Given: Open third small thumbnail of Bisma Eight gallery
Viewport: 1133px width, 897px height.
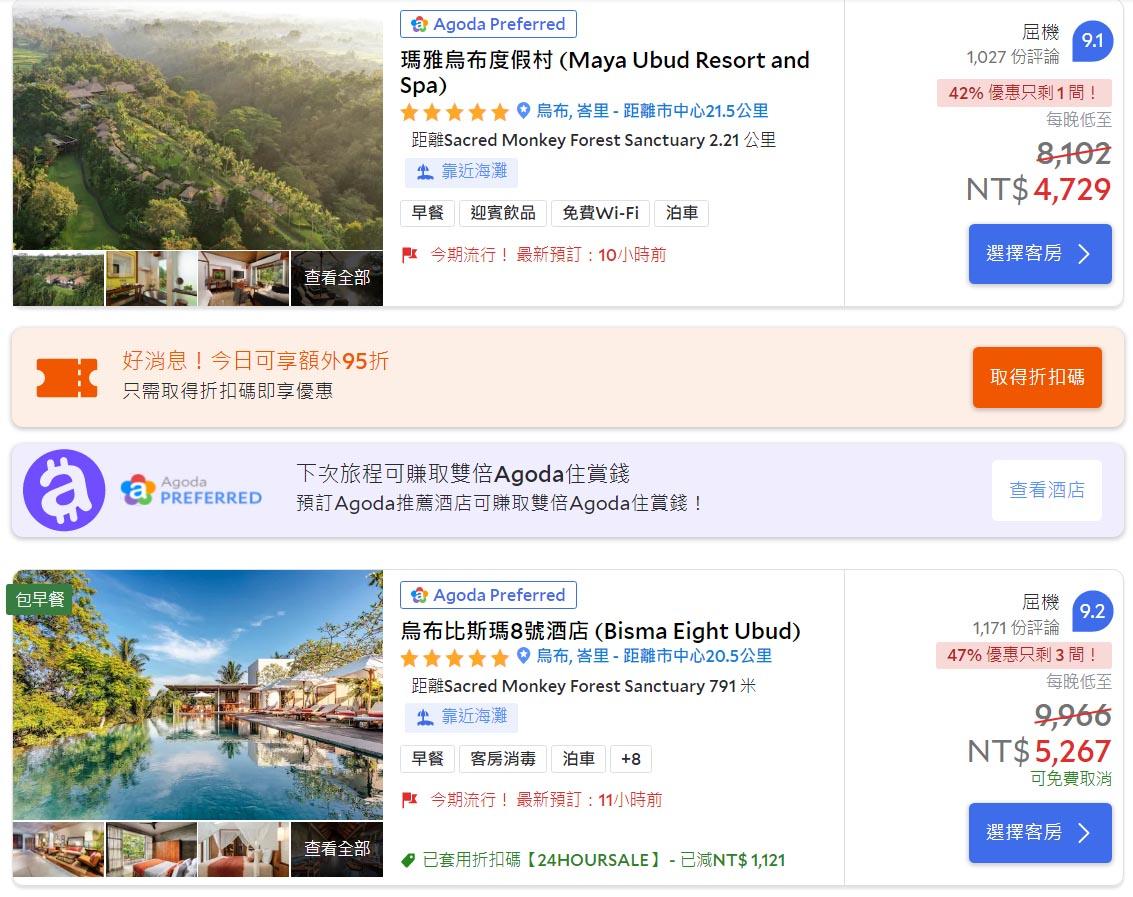Looking at the screenshot, I should (244, 849).
